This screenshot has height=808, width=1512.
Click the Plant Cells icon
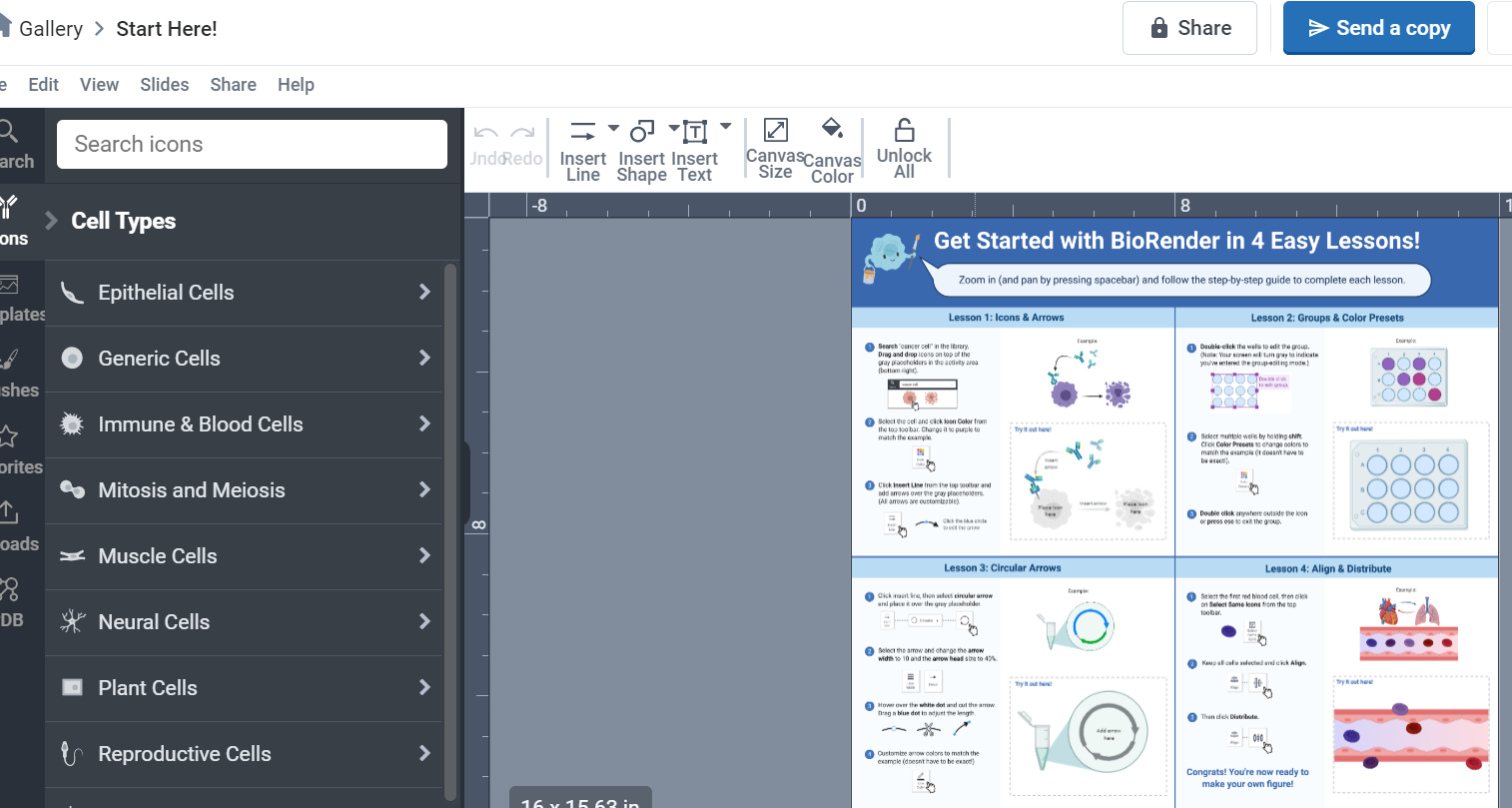[72, 687]
